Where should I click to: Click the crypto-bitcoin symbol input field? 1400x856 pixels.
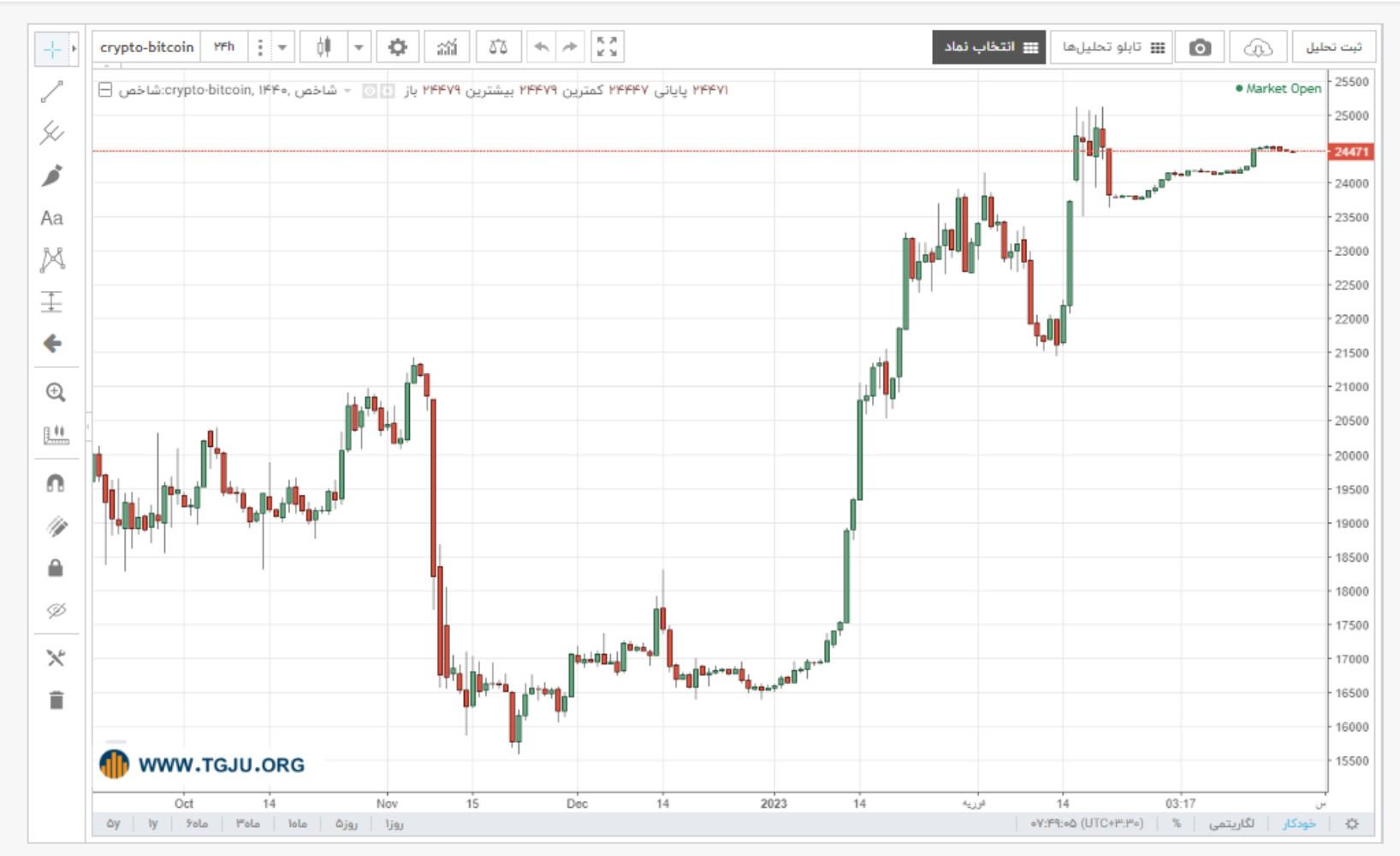pyautogui.click(x=146, y=47)
